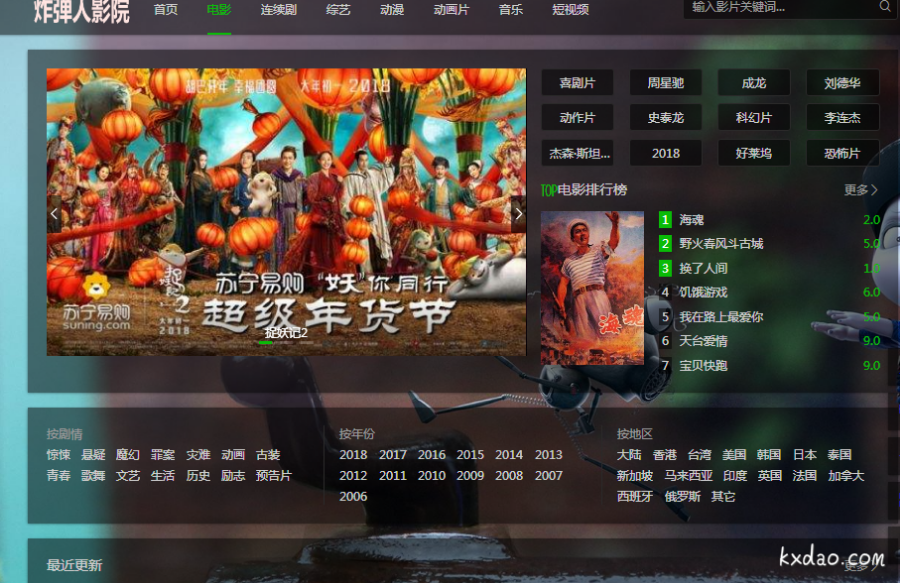Open the 首页 nav tab
This screenshot has height=583, width=900.
tap(166, 10)
